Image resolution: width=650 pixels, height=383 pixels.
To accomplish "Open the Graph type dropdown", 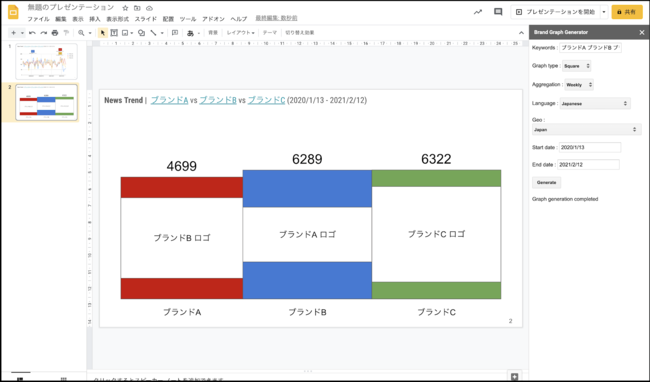I will click(x=577, y=66).
